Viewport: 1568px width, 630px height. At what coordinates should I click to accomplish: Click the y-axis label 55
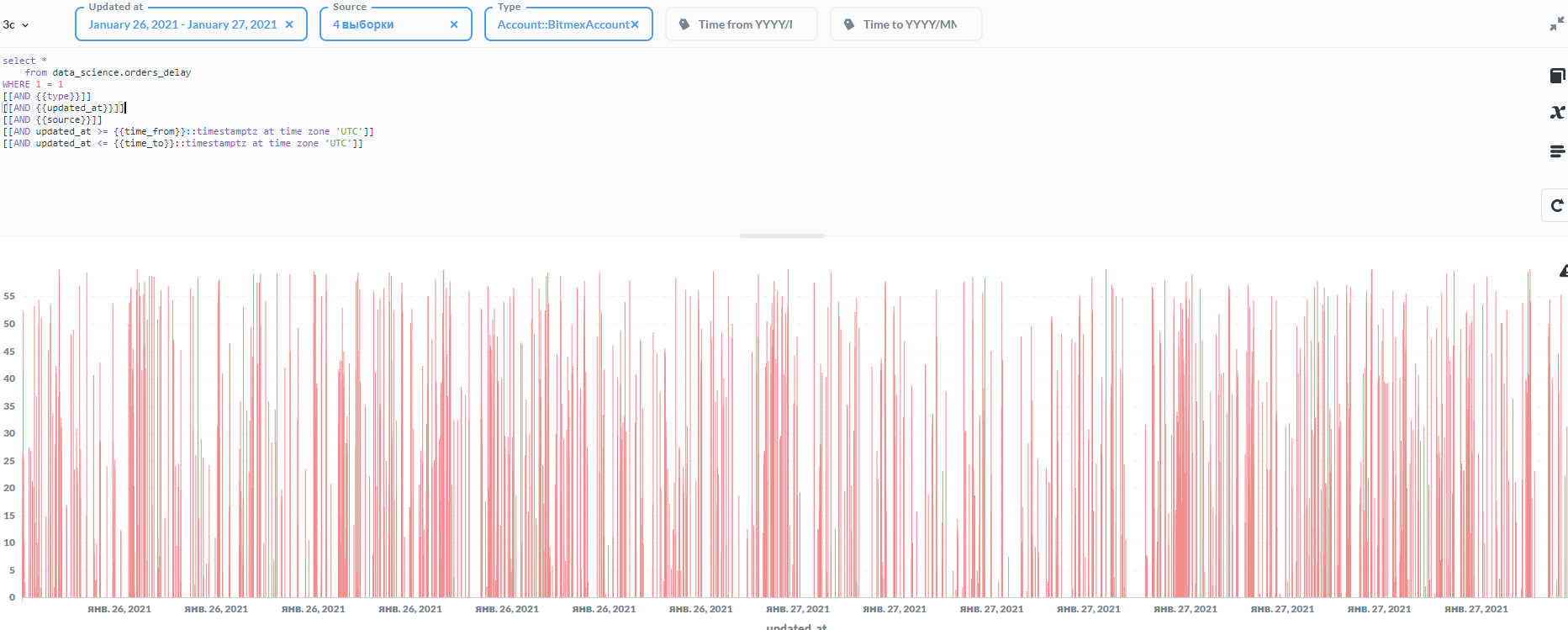[x=9, y=296]
